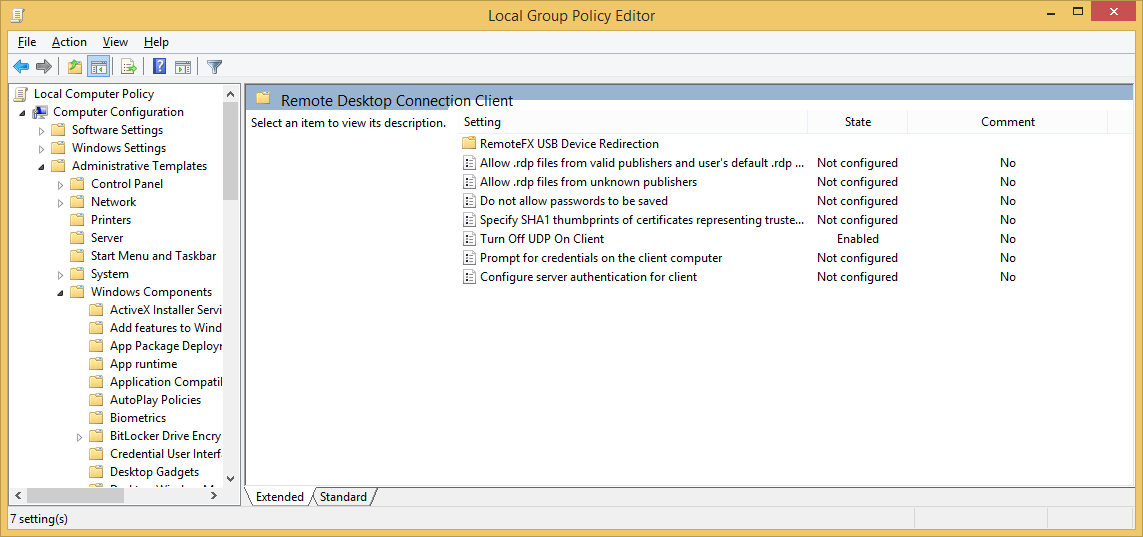Expand the System tree node
Screen dimensions: 1143x537
61,274
